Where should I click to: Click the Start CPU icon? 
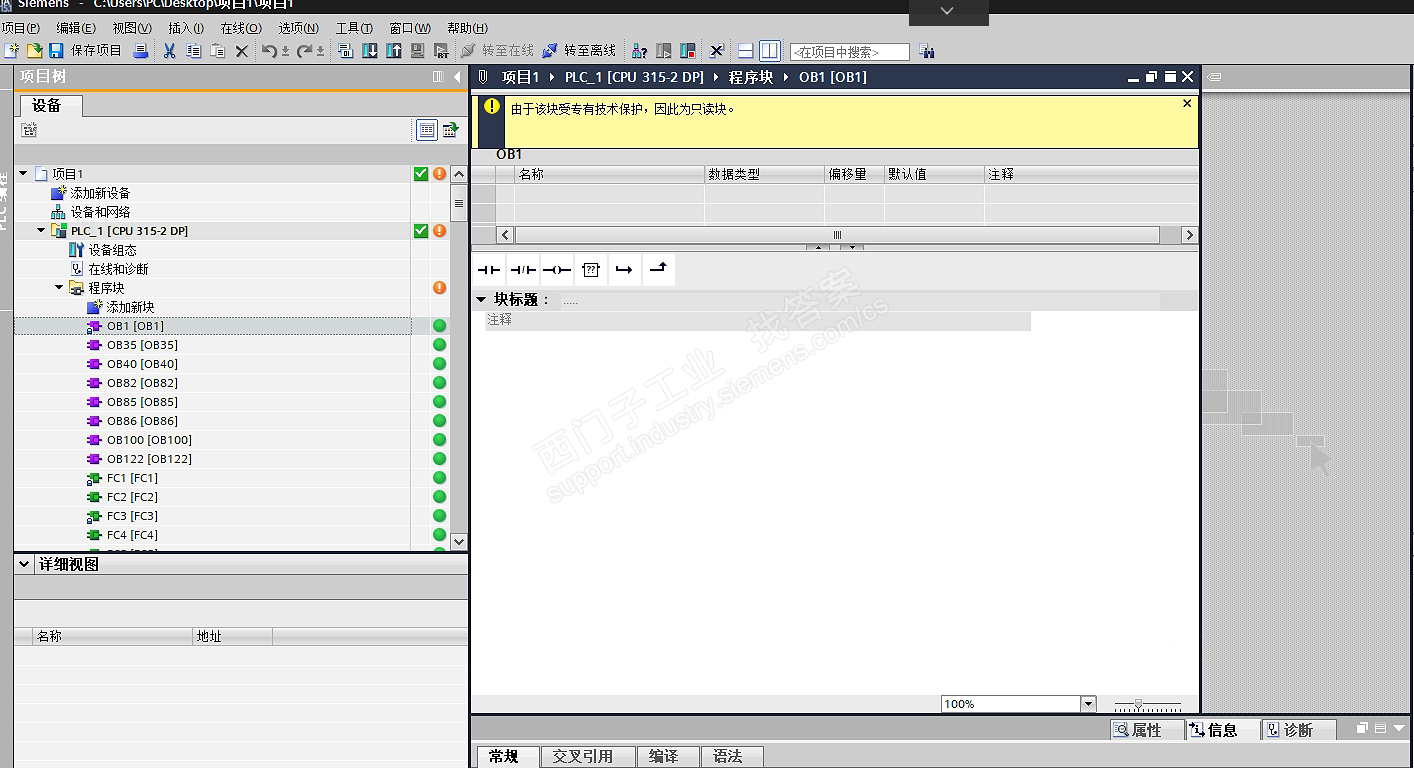tap(664, 50)
